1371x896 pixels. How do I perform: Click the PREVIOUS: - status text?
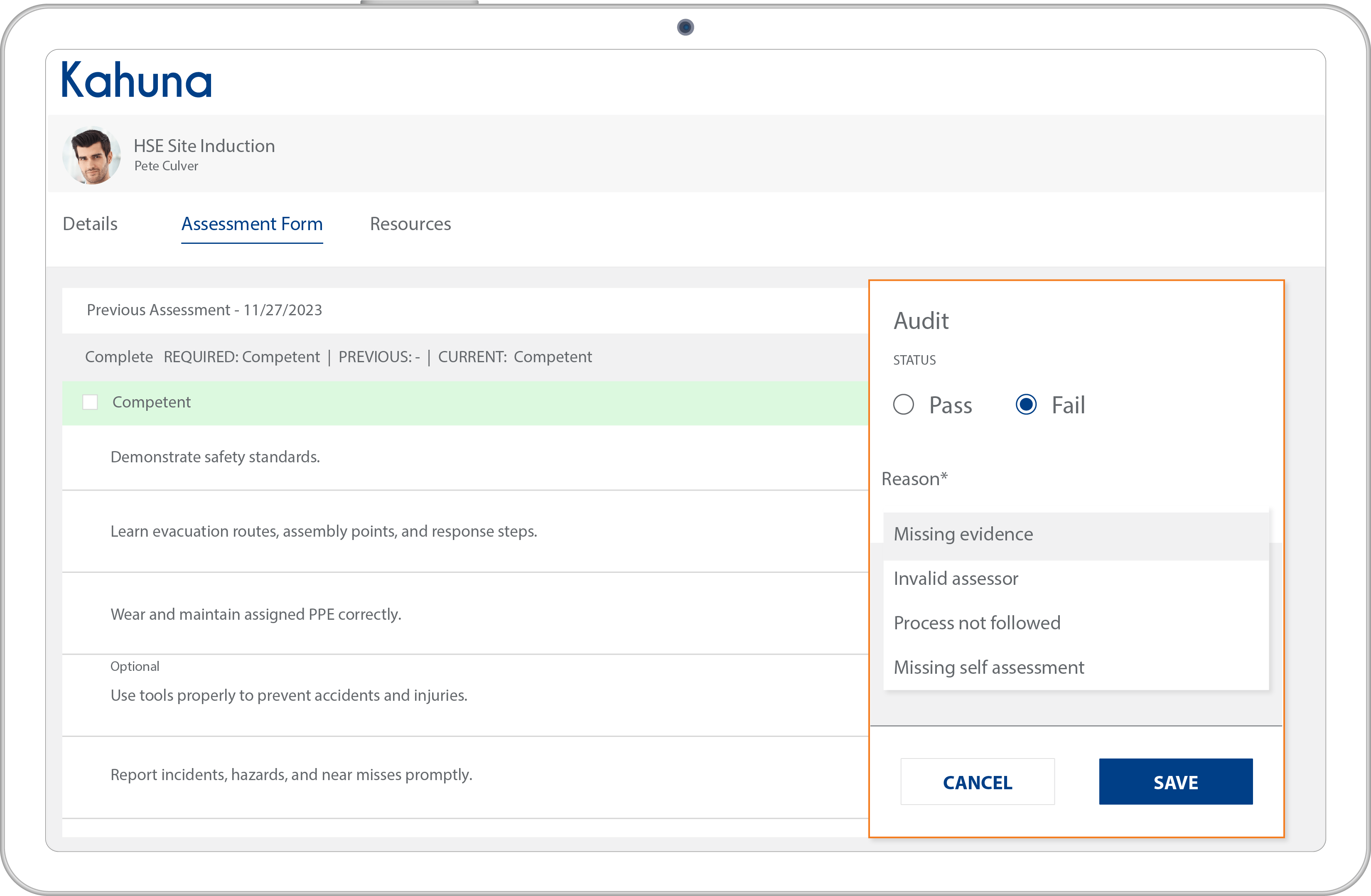(x=379, y=357)
